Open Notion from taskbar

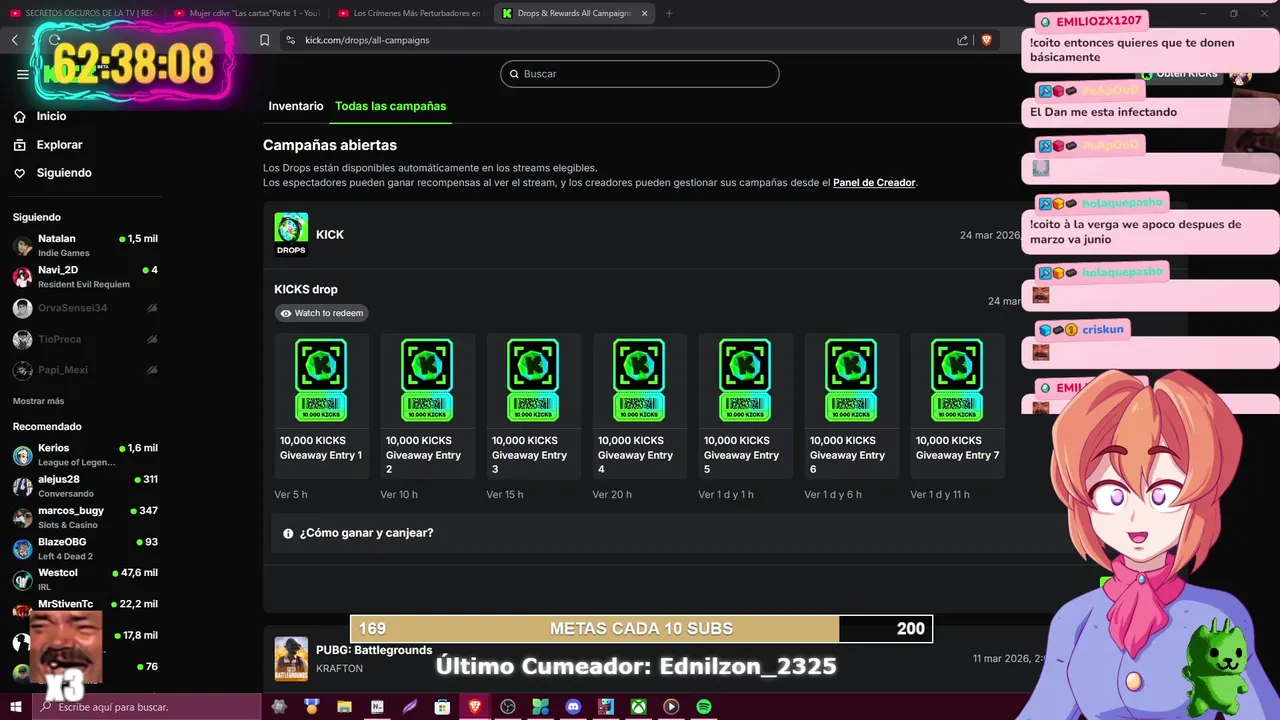point(377,707)
